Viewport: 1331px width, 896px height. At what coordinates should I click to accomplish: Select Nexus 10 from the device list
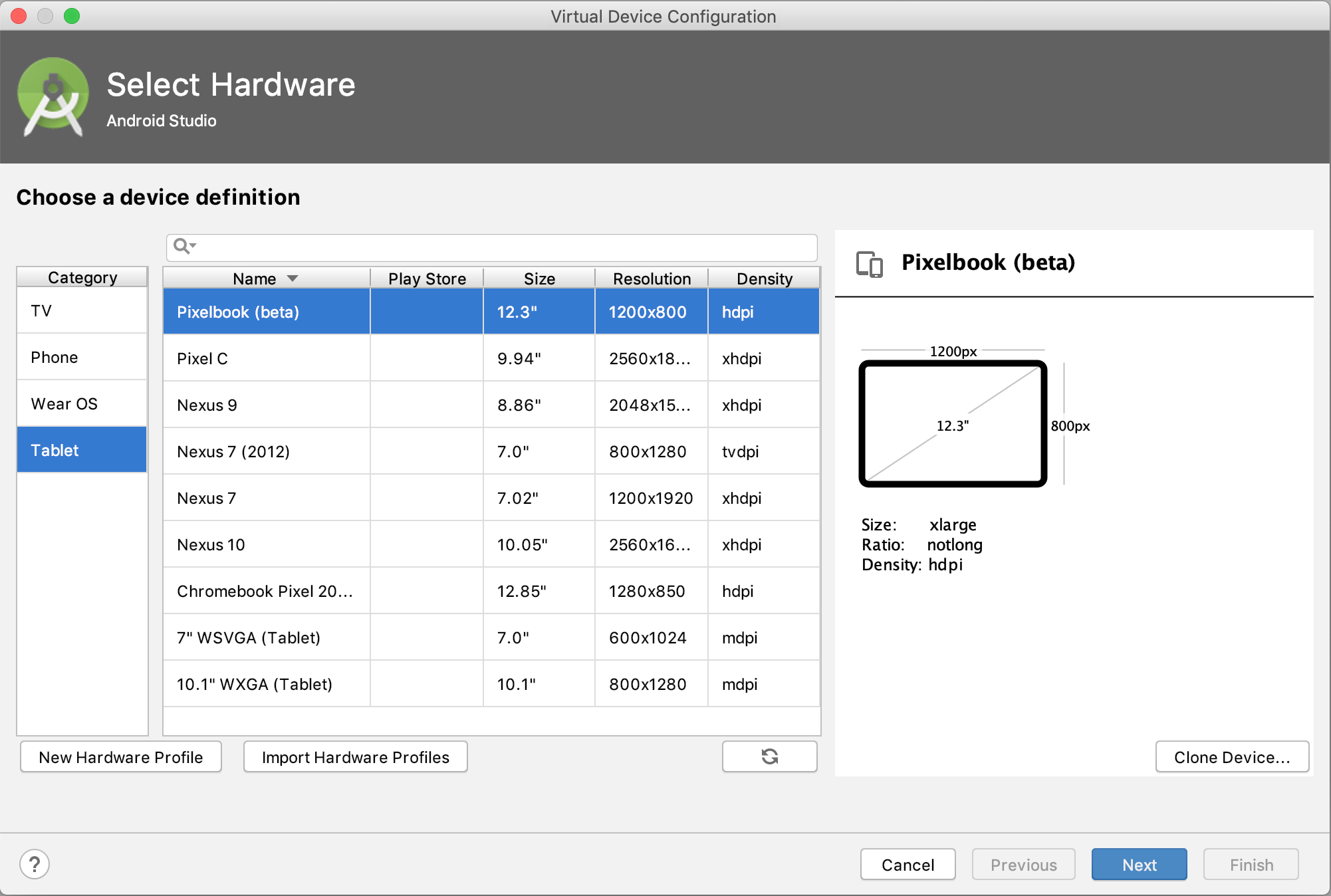pyautogui.click(x=210, y=545)
